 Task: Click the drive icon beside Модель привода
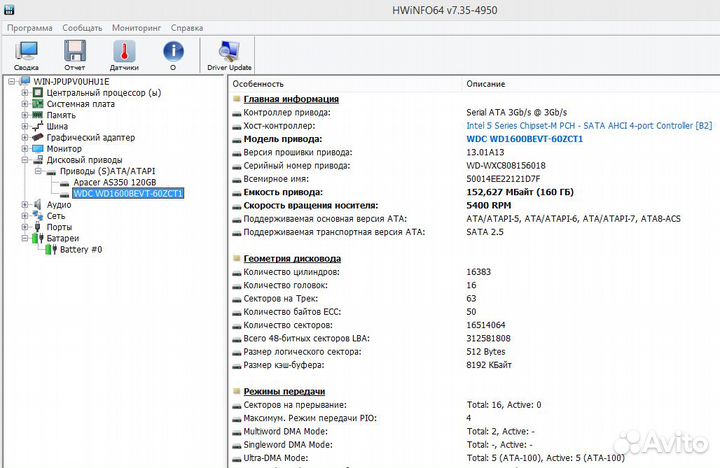(236, 140)
